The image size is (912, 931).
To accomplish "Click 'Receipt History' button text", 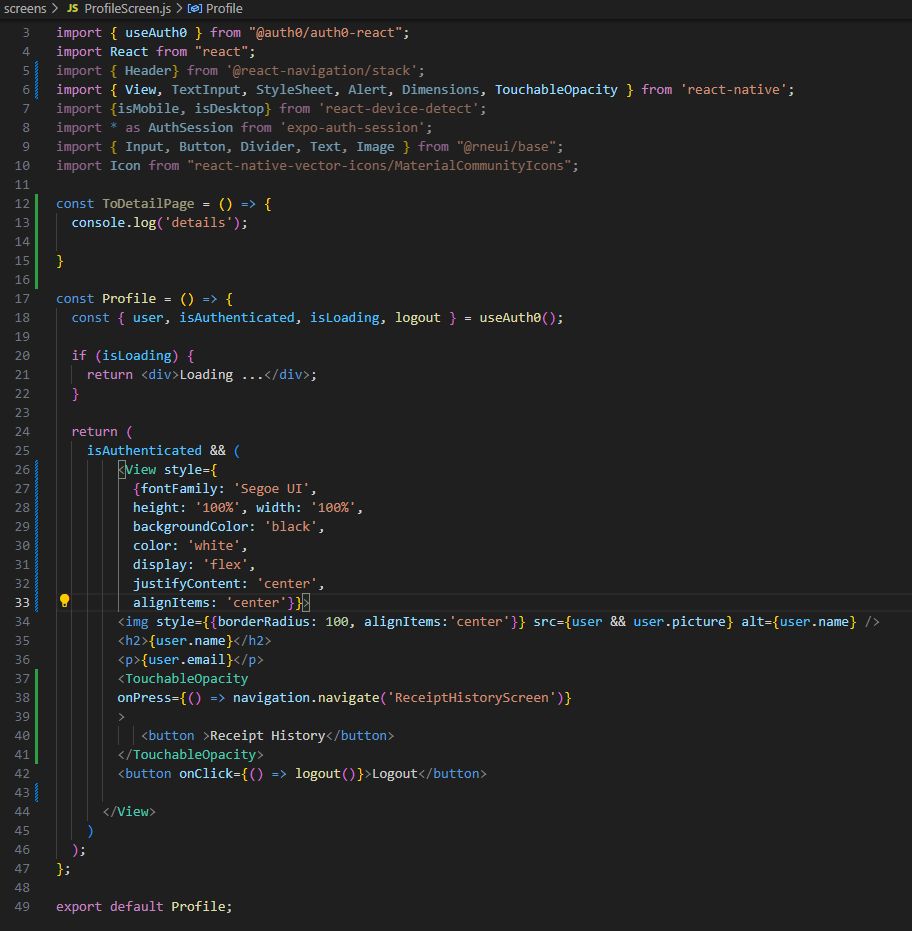I will point(267,736).
